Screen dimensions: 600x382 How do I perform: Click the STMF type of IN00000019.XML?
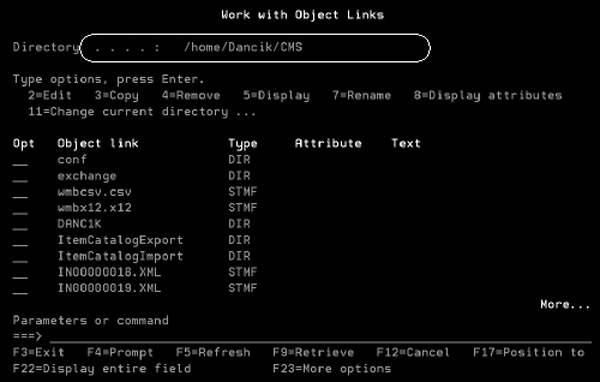pos(243,288)
